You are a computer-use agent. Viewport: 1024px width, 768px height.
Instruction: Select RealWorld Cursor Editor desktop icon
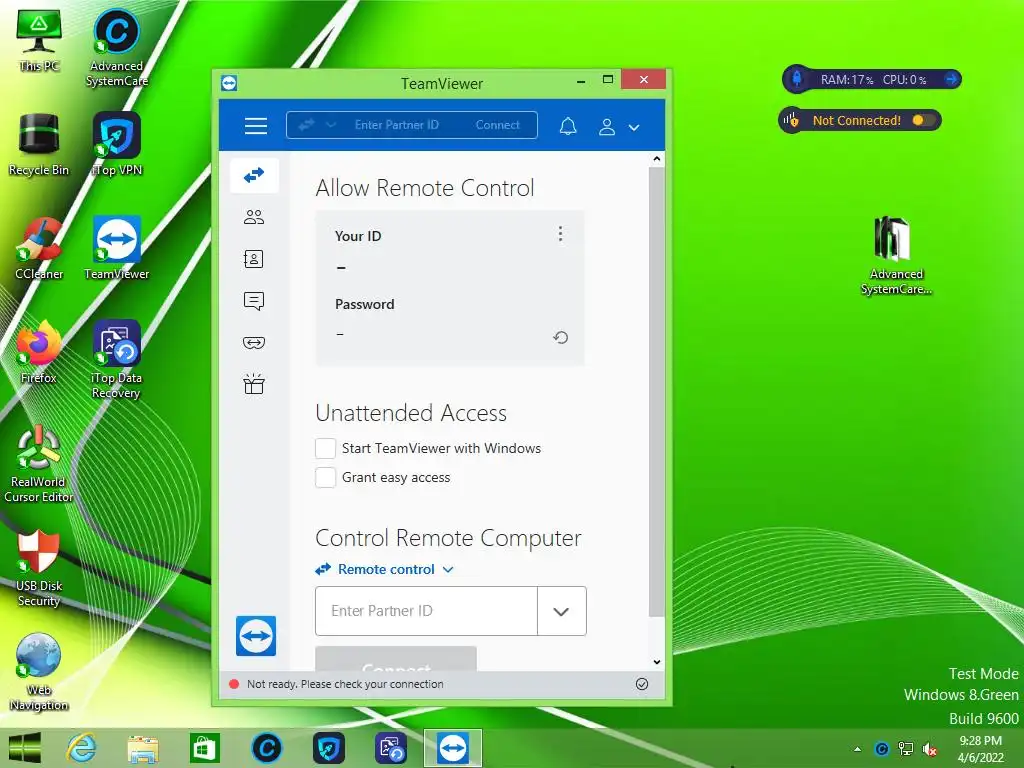(39, 464)
